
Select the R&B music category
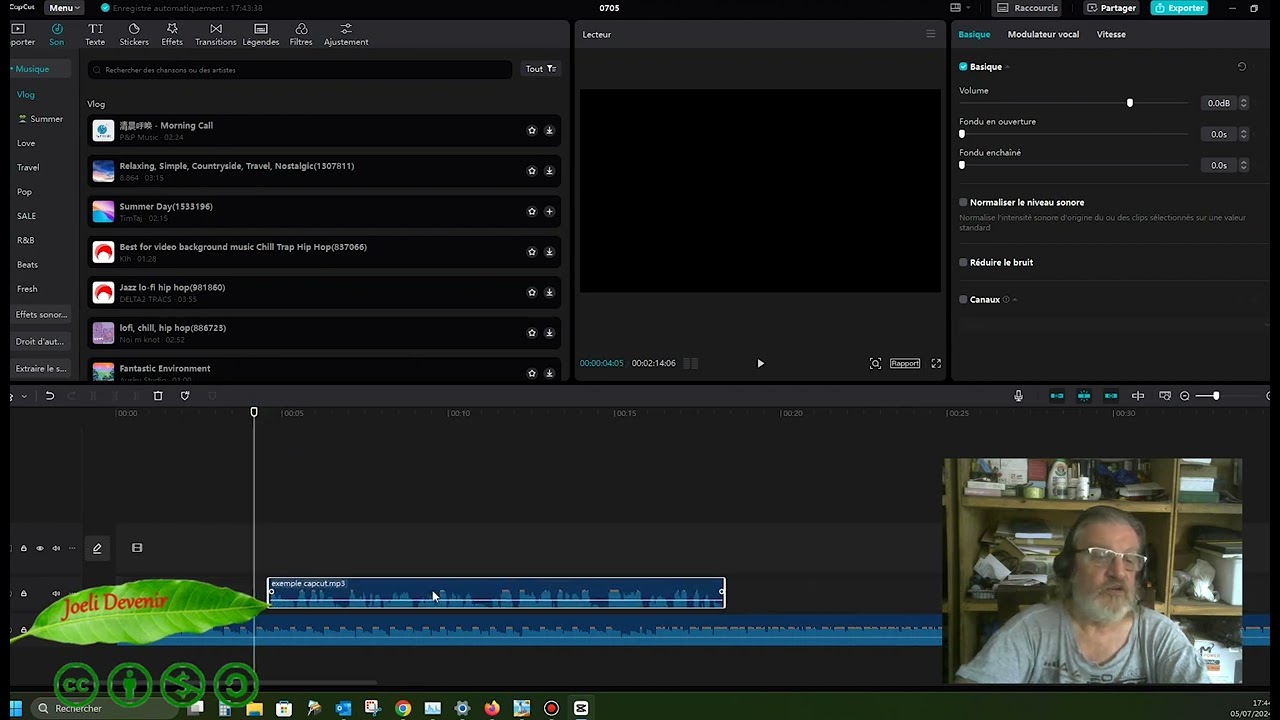26,240
